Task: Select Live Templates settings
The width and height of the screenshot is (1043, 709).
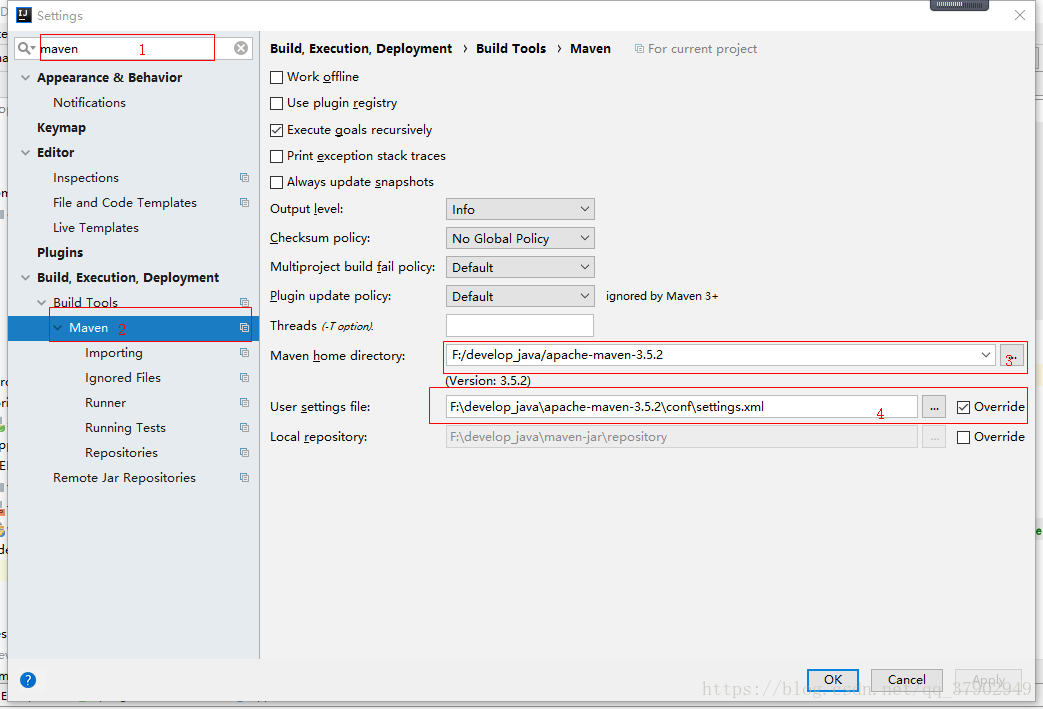Action: (96, 227)
